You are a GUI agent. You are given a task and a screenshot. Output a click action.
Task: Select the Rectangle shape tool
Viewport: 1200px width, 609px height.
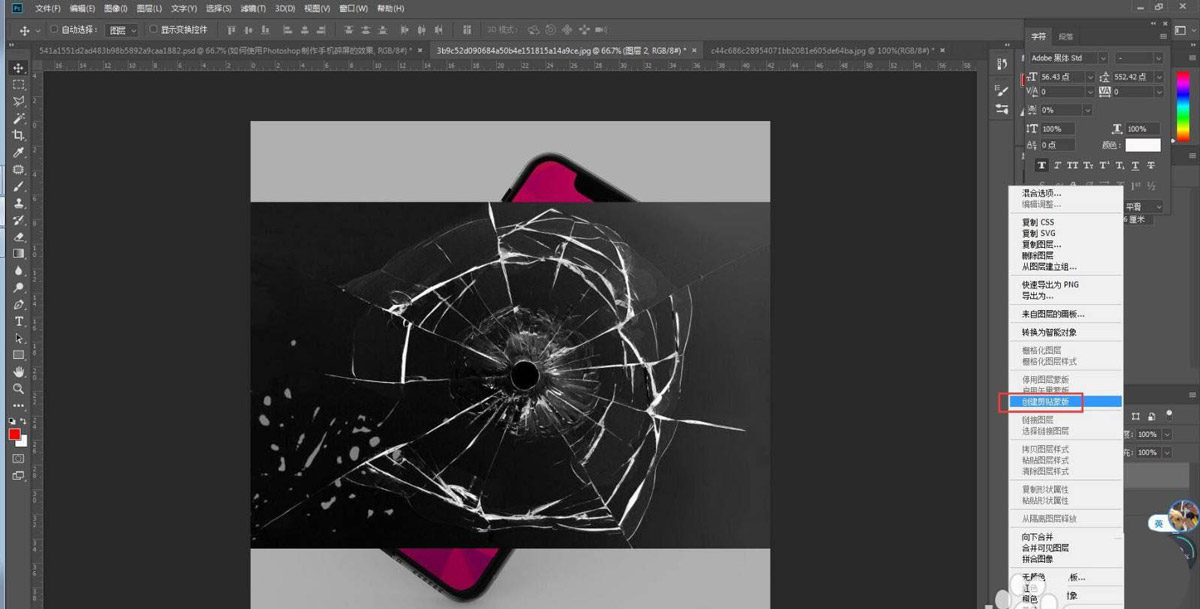click(18, 355)
